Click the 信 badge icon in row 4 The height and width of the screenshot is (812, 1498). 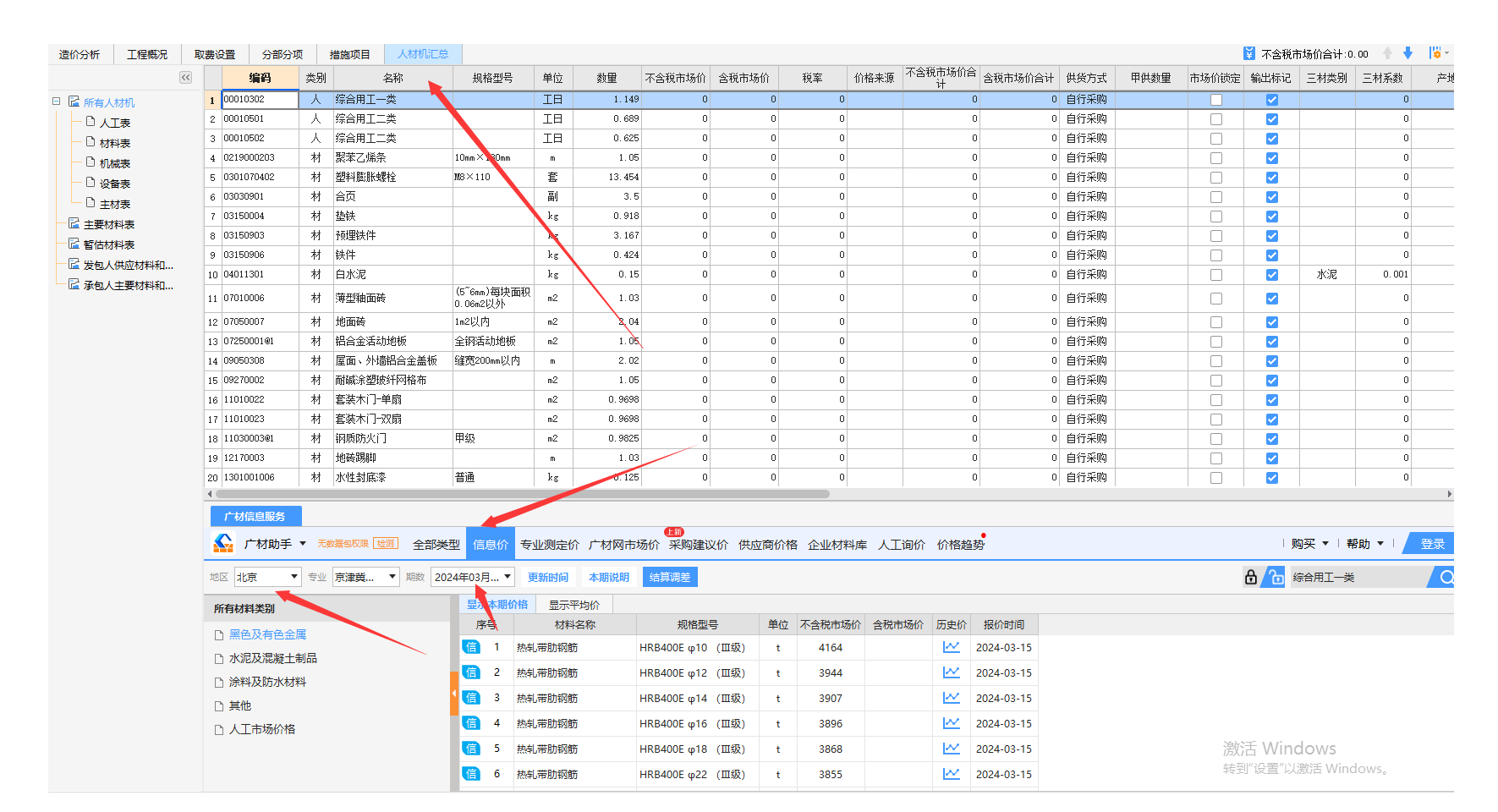tap(471, 723)
